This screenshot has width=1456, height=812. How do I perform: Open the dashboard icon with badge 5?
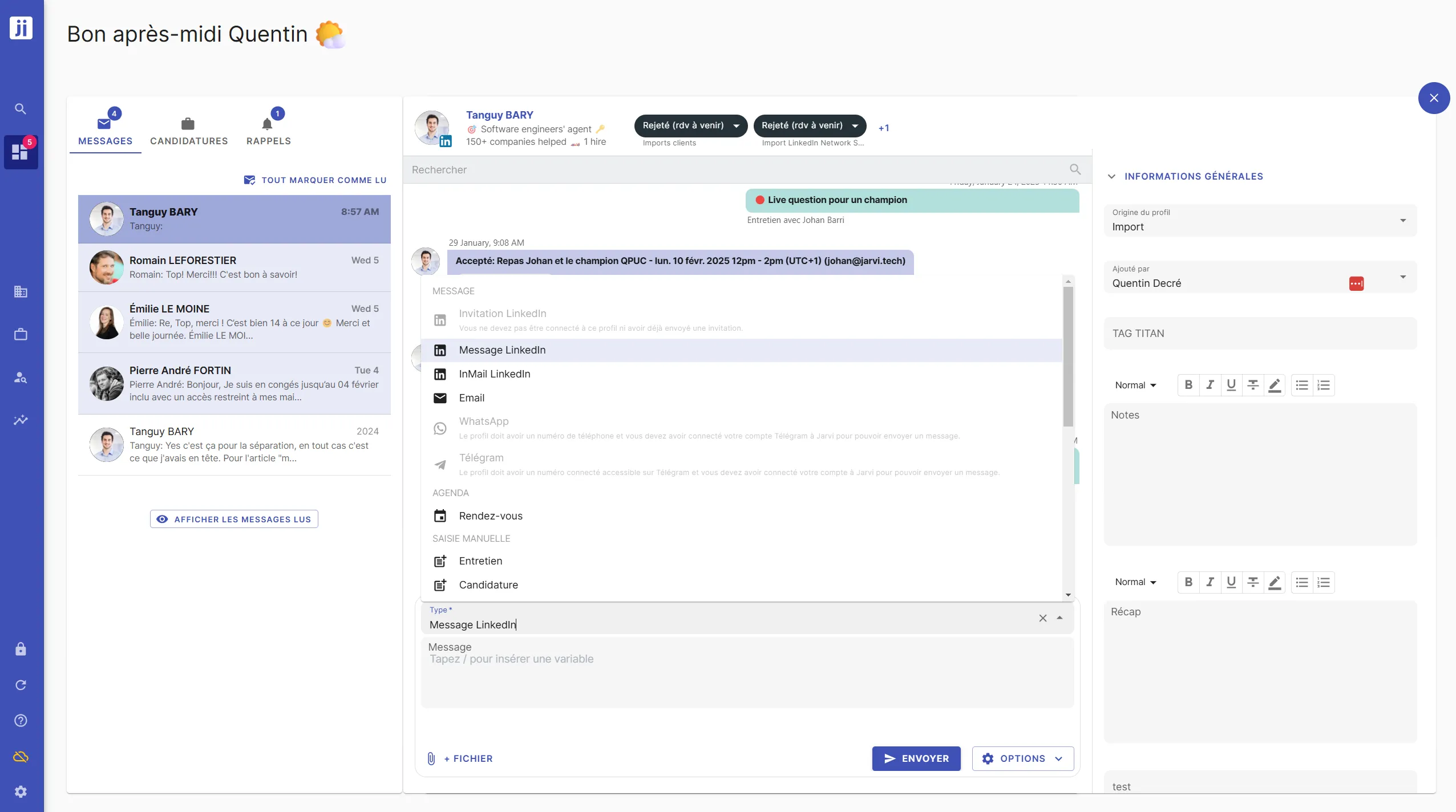pos(21,152)
